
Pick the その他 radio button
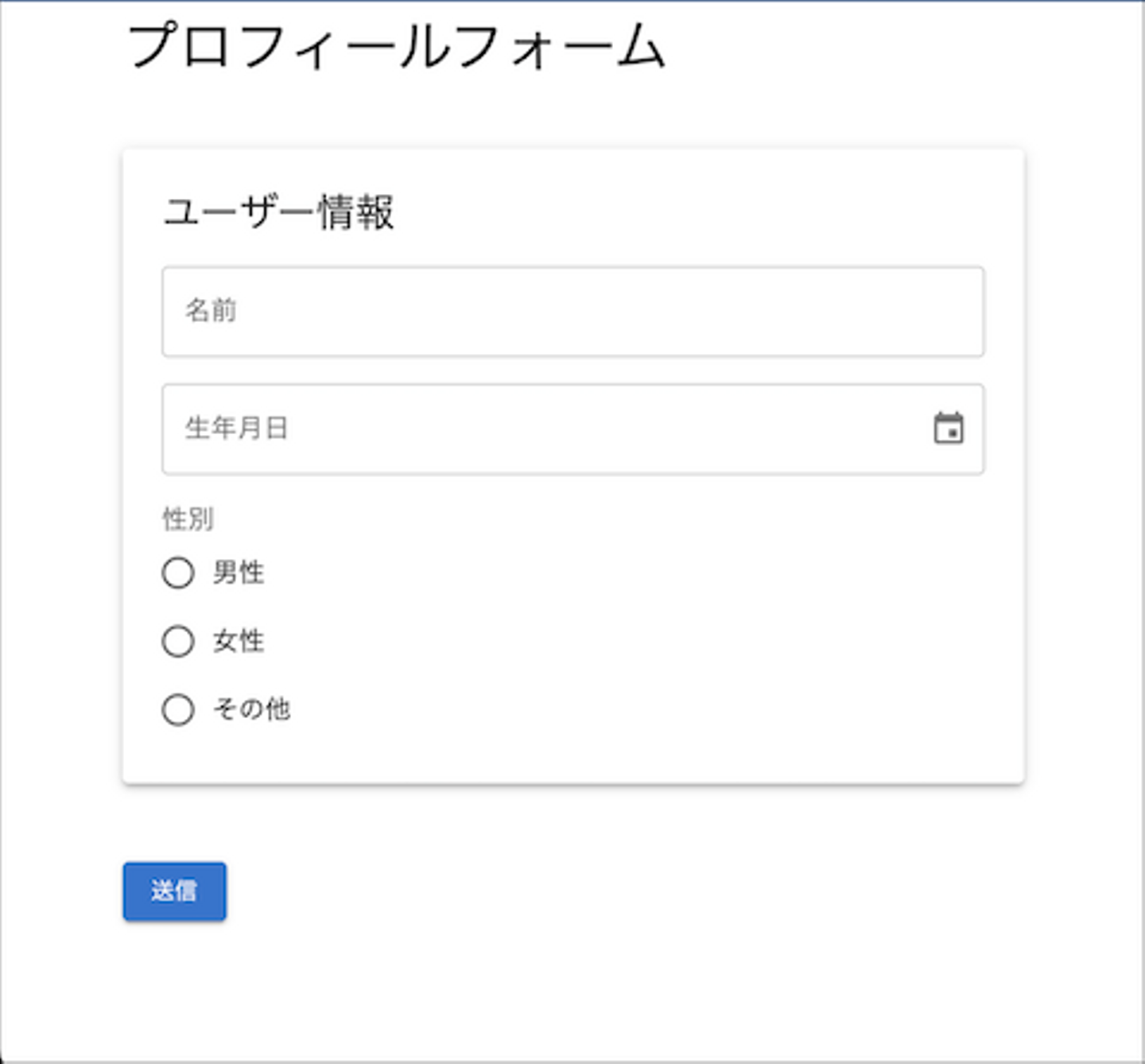point(178,709)
